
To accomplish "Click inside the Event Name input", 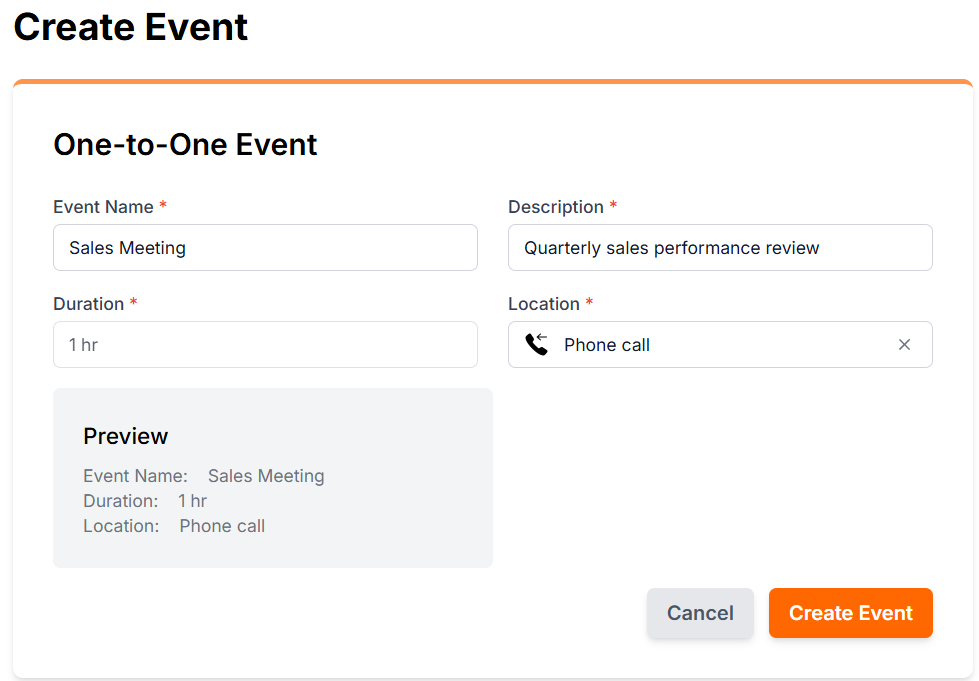I will [x=265, y=247].
